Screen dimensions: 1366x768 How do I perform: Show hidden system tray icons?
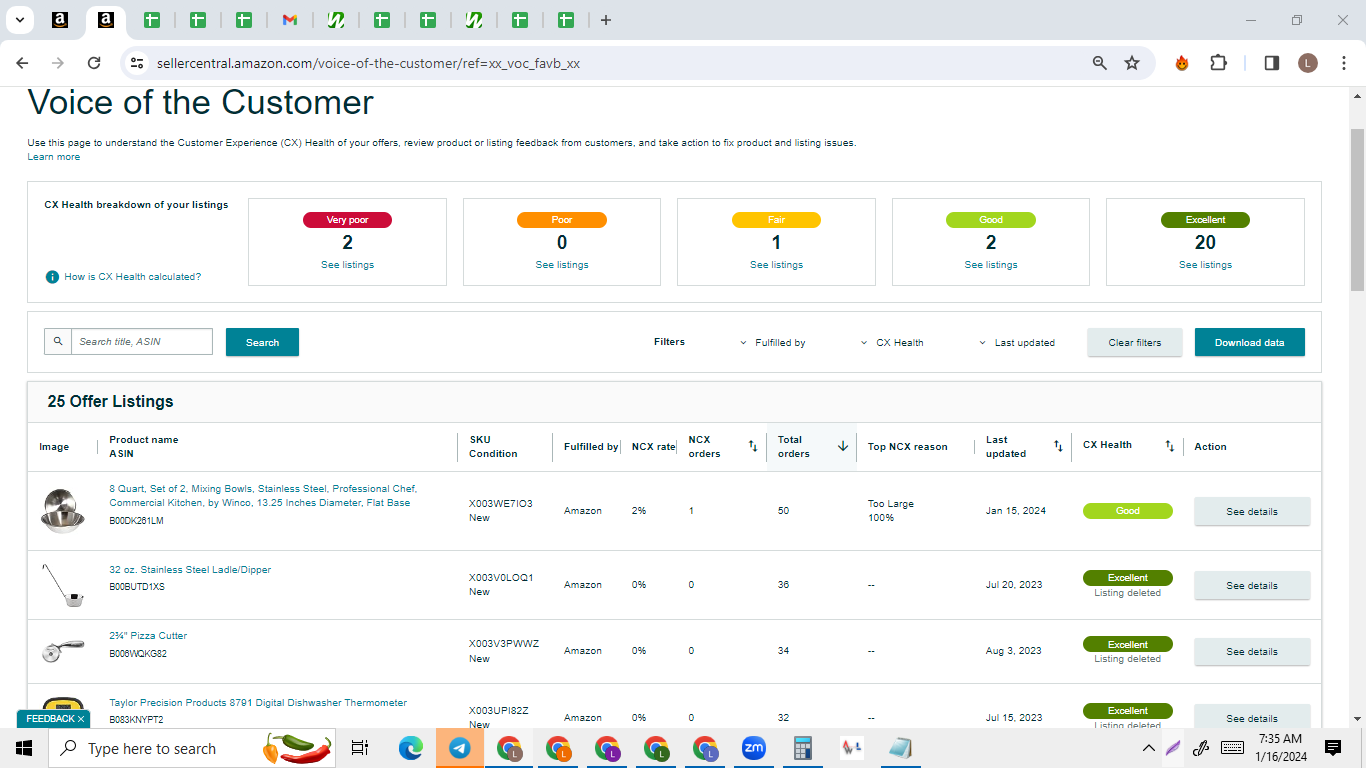tap(1148, 748)
